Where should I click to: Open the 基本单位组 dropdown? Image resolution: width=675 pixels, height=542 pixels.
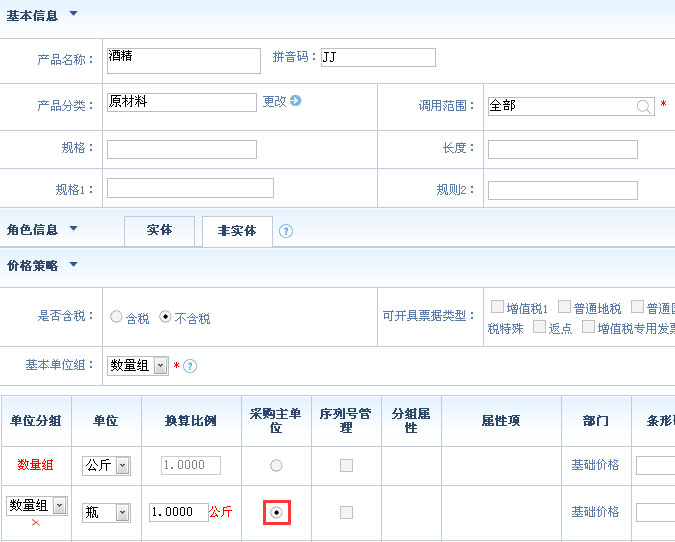click(161, 366)
